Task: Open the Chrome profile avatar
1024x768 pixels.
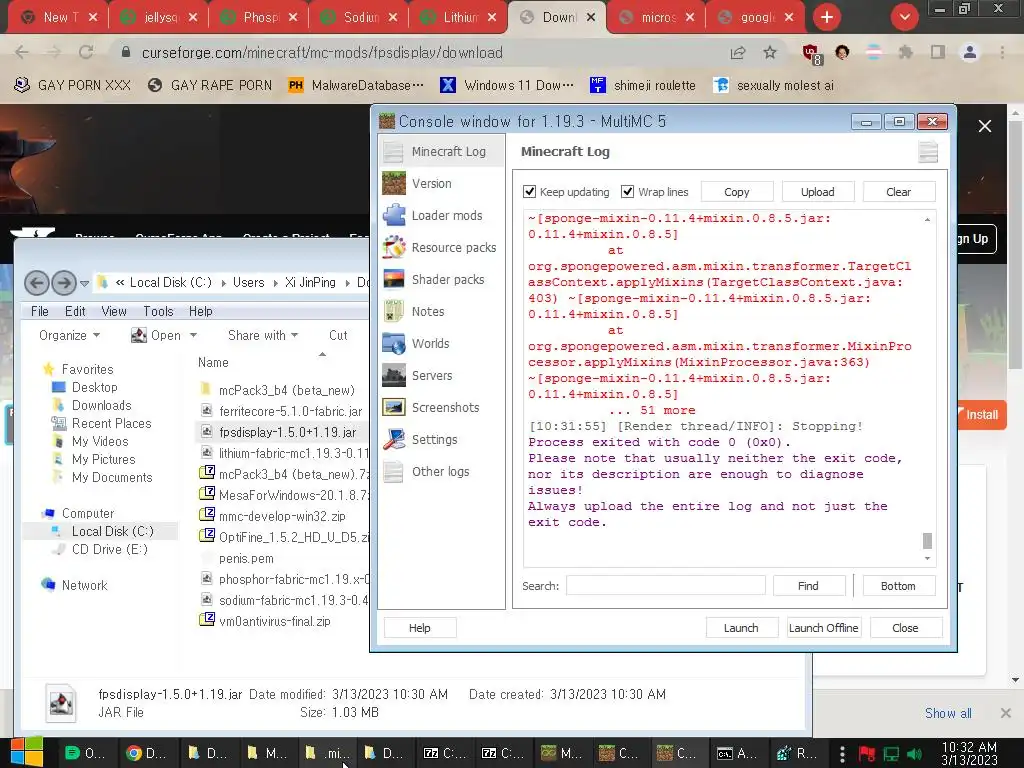Action: (x=970, y=52)
